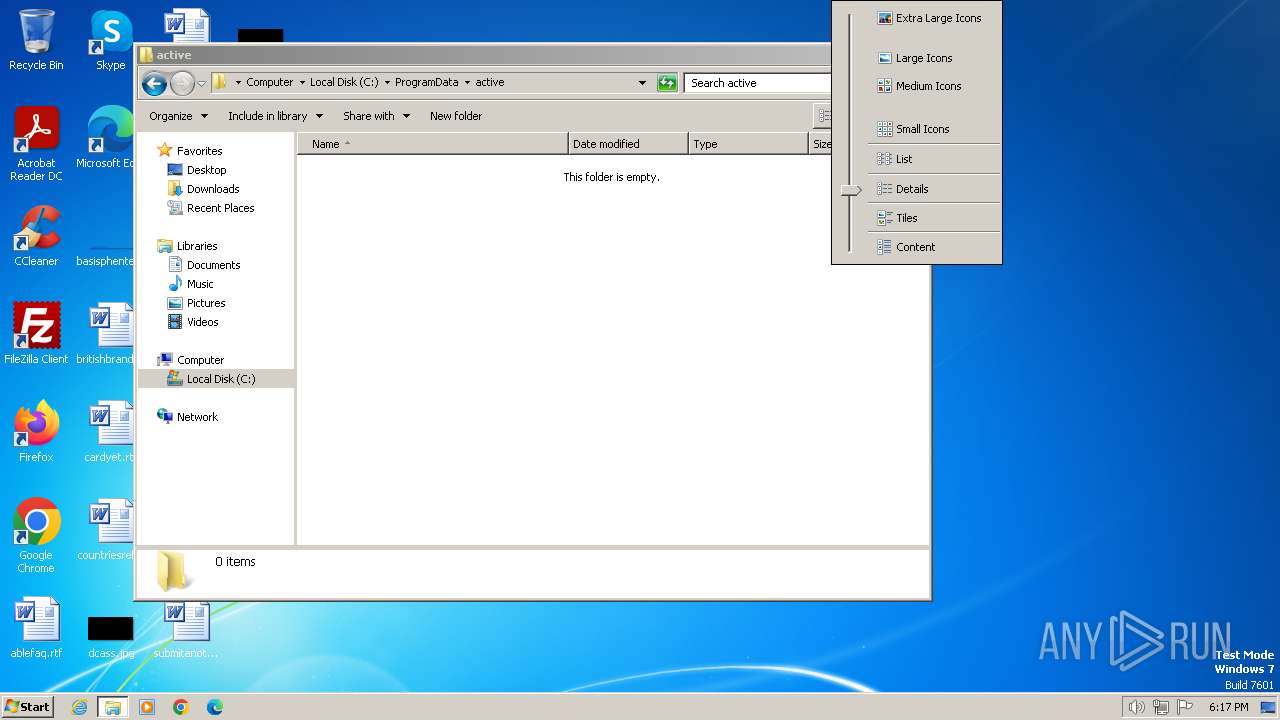Screen dimensions: 1280x720
Task: Select Details view option
Action: click(x=903, y=189)
